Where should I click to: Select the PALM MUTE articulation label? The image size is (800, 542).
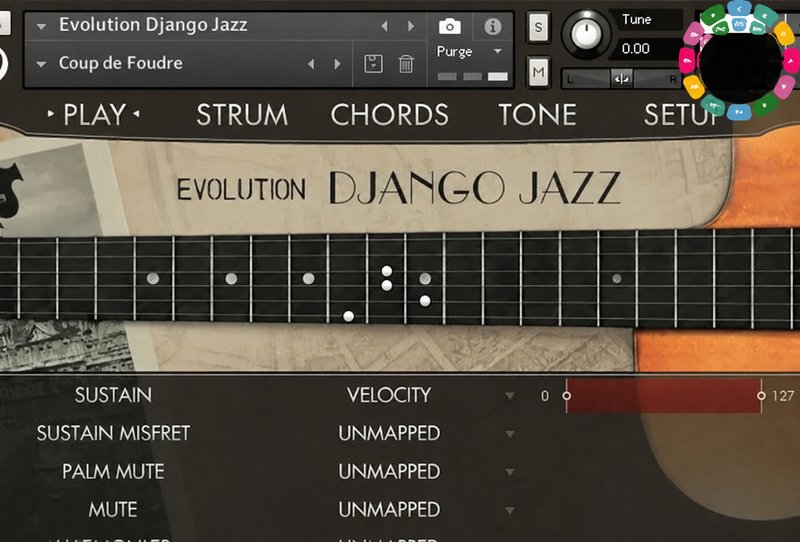pos(113,472)
